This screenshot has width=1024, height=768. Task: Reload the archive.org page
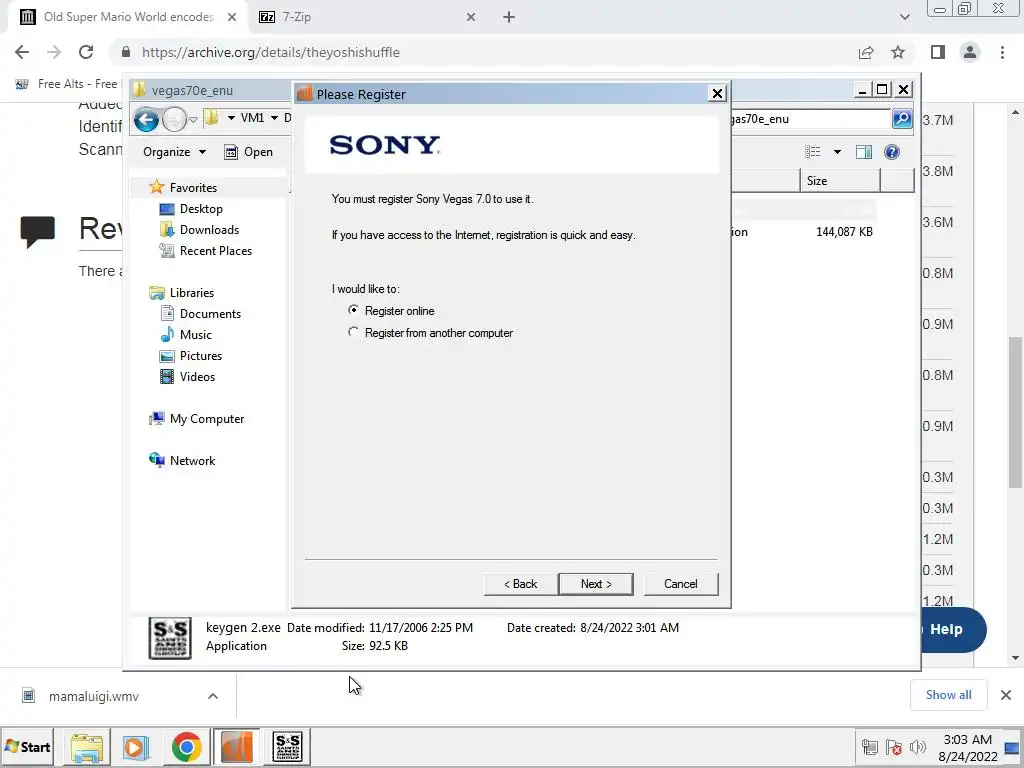(86, 52)
